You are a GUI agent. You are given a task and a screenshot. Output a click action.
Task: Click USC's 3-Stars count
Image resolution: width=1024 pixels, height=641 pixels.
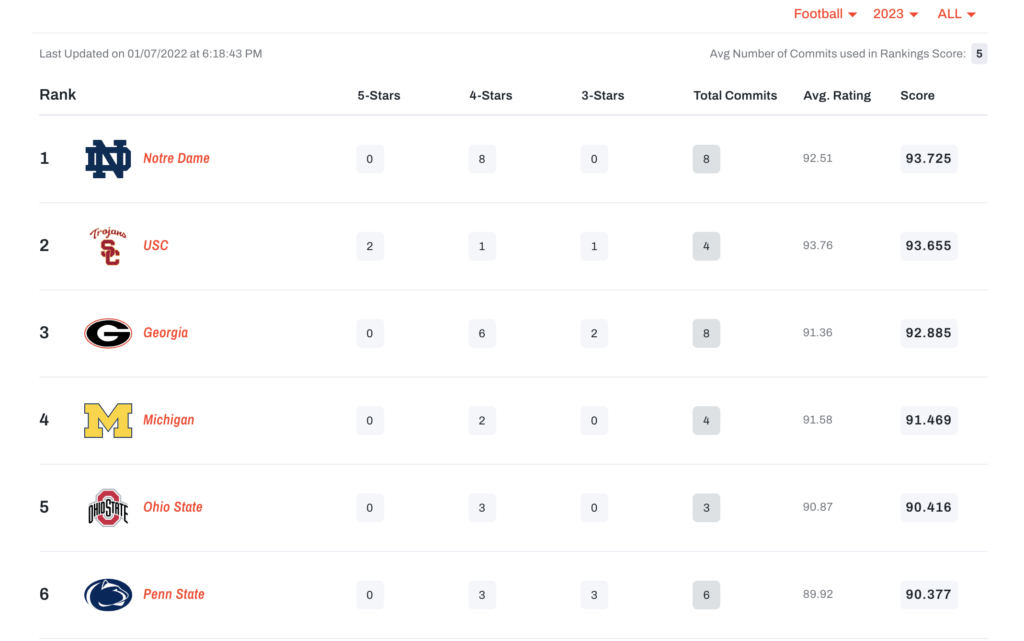pos(594,246)
